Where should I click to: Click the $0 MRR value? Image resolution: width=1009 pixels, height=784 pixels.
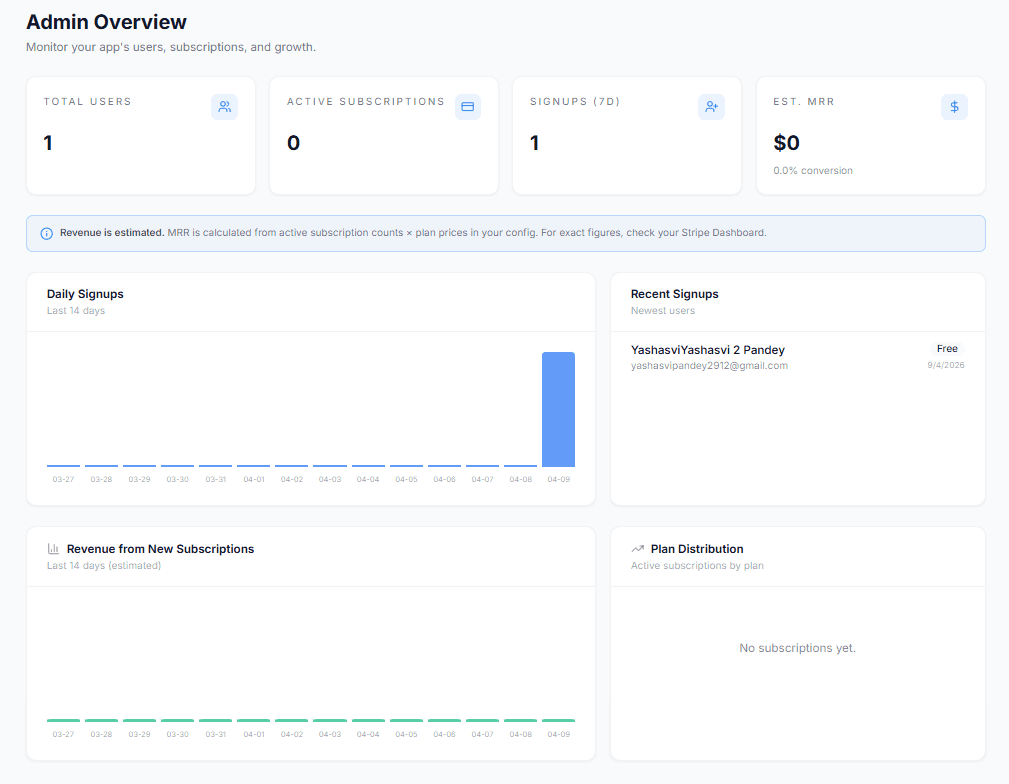(786, 143)
